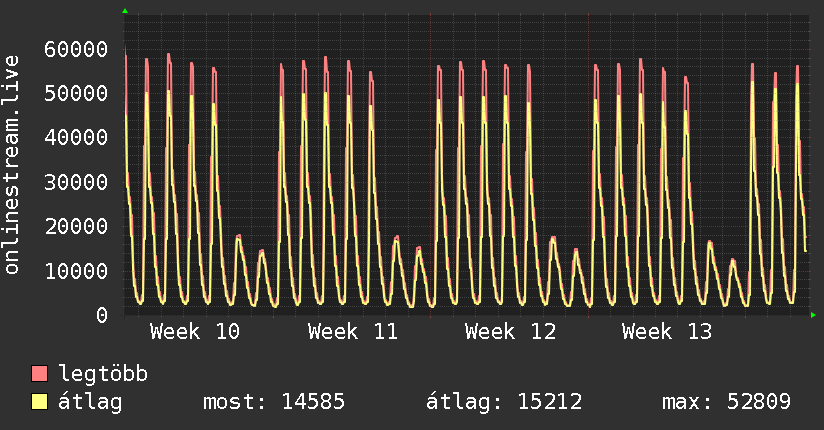
Task: Click the 20000 y-axis tick label
Action: (x=76, y=227)
